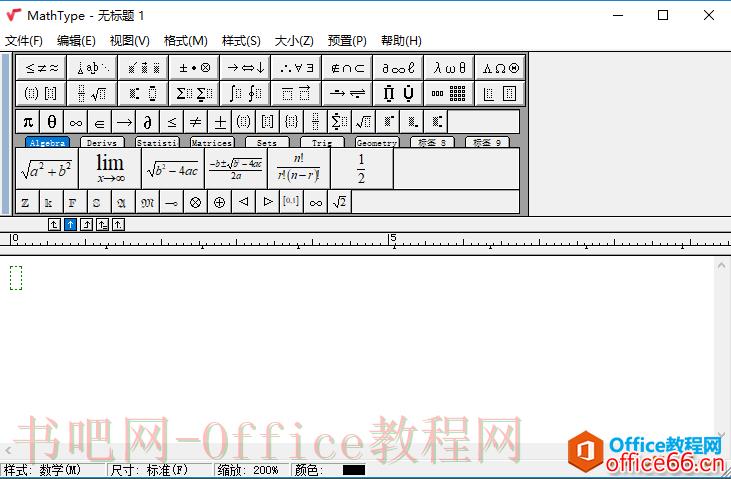Open the operator symbols palette (± • ⊗)

pos(194,68)
